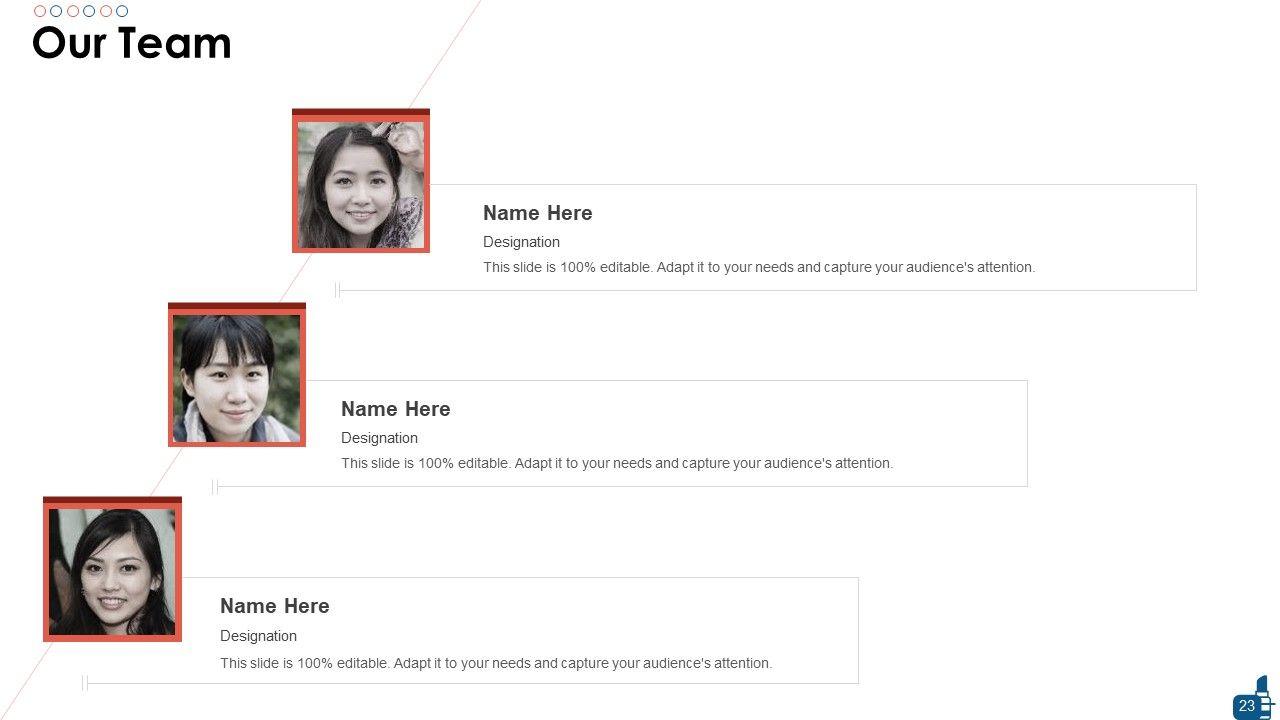Screen dimensions: 1280x720
Task: Click "Designation" in the bottom team card
Action: click(258, 636)
